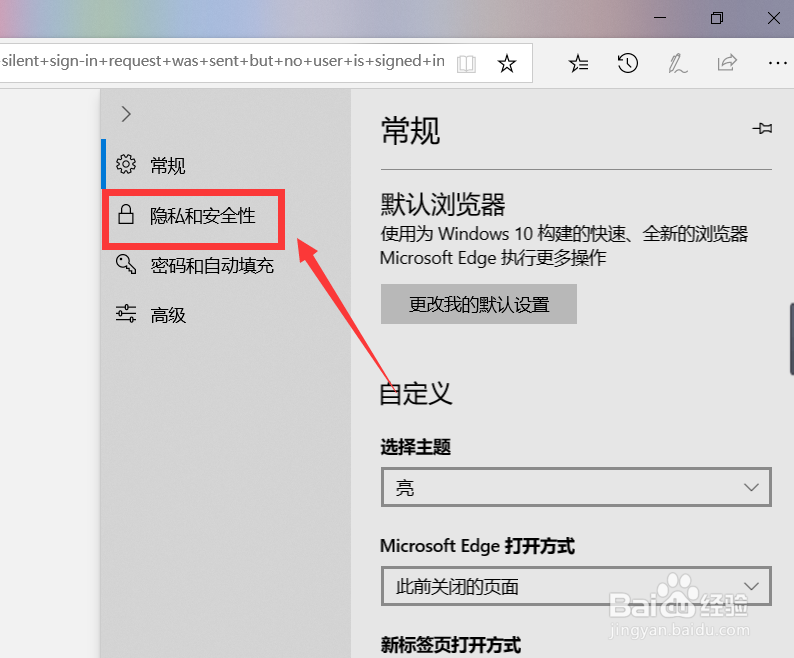Click the sliders icon for 高级
The height and width of the screenshot is (658, 794).
[126, 314]
